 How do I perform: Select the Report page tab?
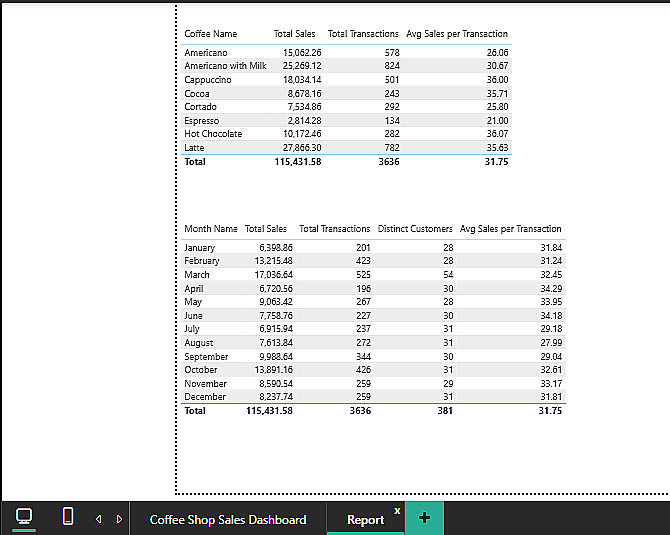(x=365, y=519)
